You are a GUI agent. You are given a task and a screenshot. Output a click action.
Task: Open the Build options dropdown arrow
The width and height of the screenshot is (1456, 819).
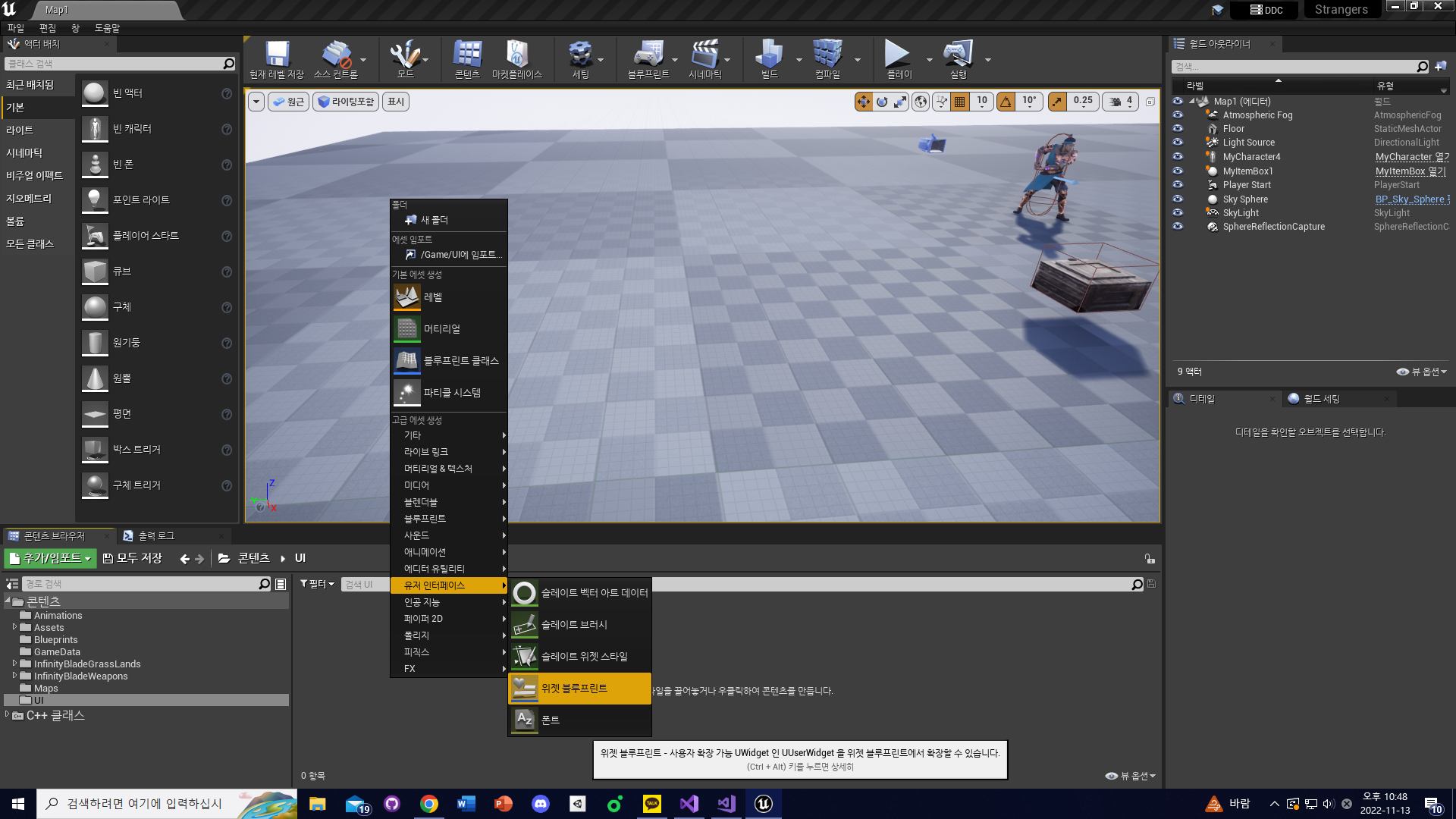[x=799, y=60]
